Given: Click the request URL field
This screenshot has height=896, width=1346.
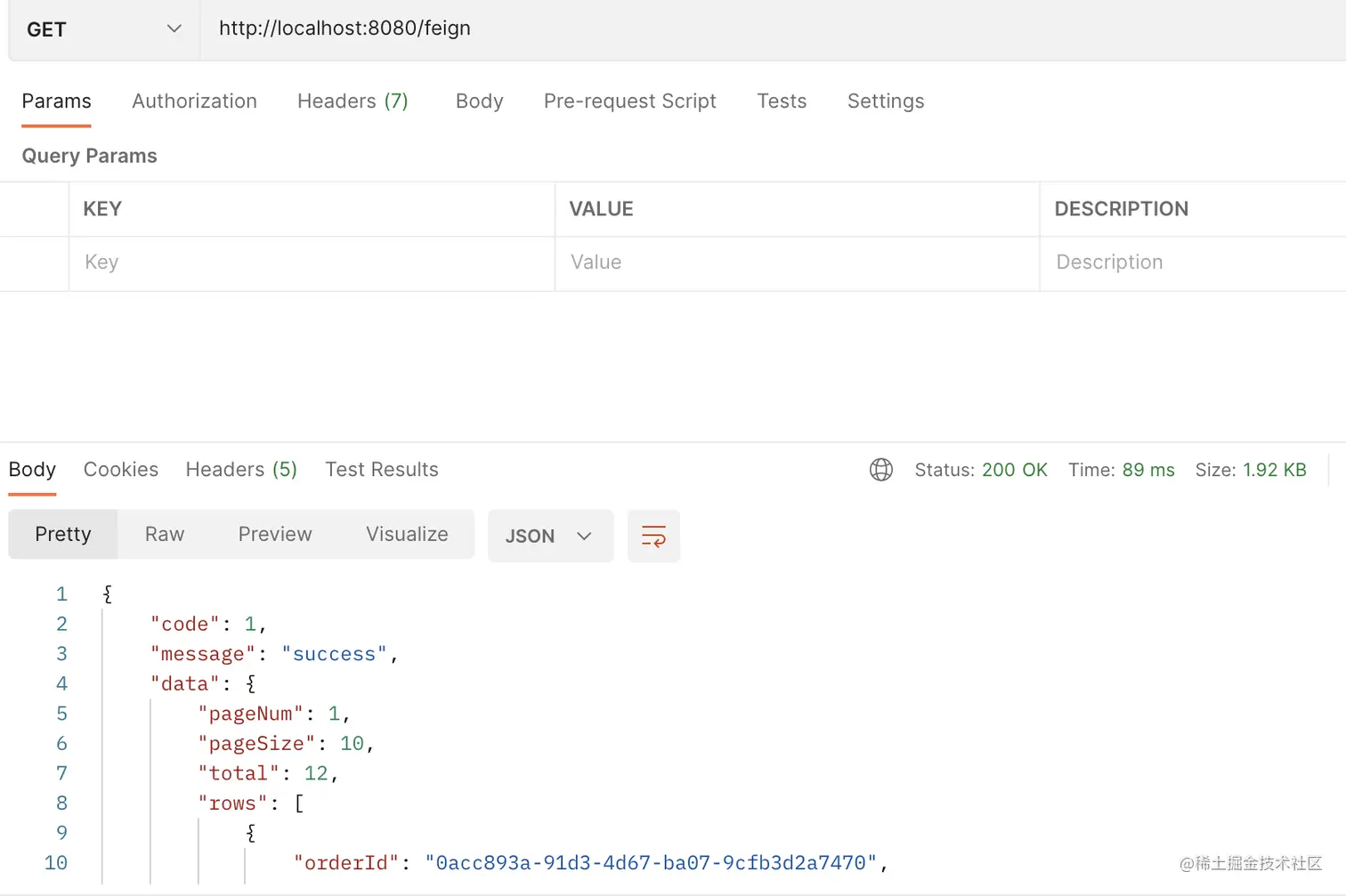Looking at the screenshot, I should pyautogui.click(x=773, y=29).
